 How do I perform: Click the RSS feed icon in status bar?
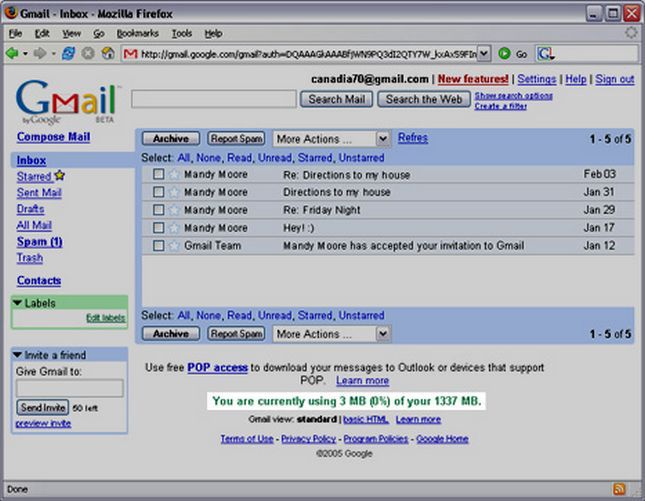619,489
